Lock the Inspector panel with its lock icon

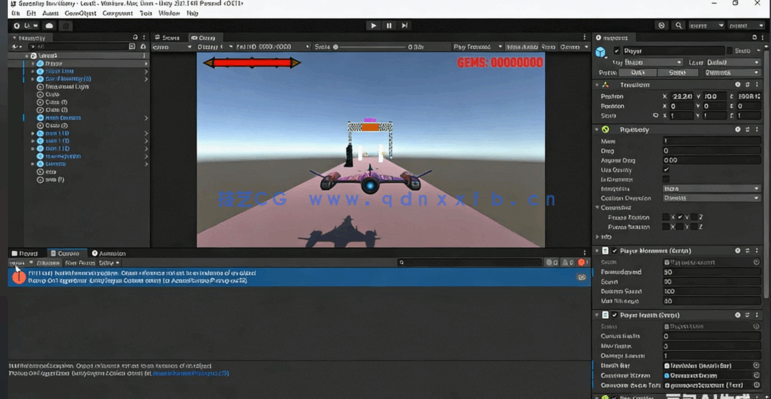(754, 37)
